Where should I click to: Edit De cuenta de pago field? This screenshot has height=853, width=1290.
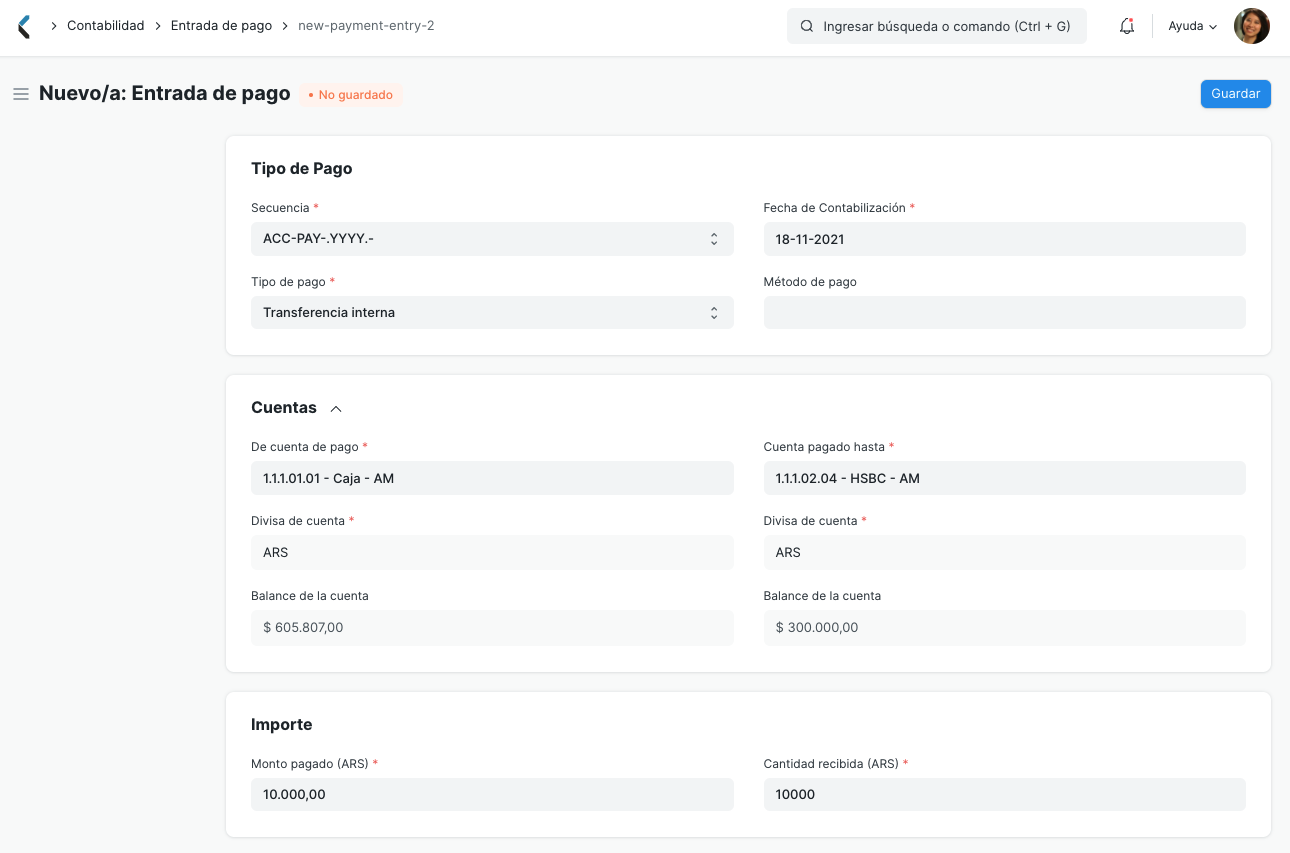492,478
